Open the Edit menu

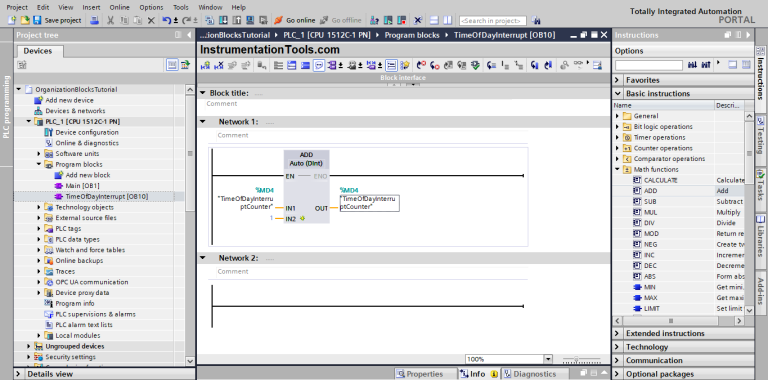tap(43, 7)
